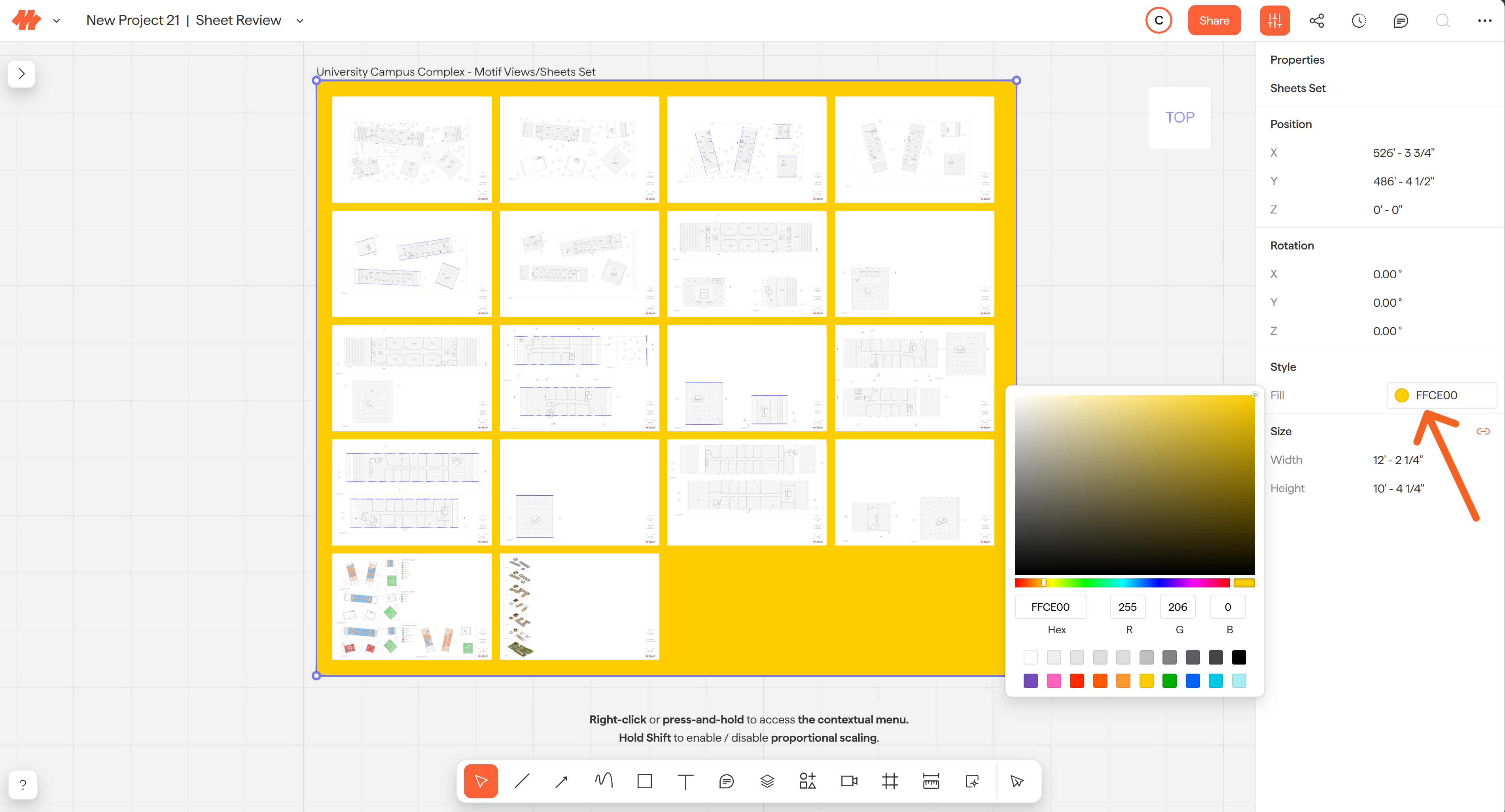Open the shapes library tool
1505x812 pixels.
pyautogui.click(x=808, y=781)
